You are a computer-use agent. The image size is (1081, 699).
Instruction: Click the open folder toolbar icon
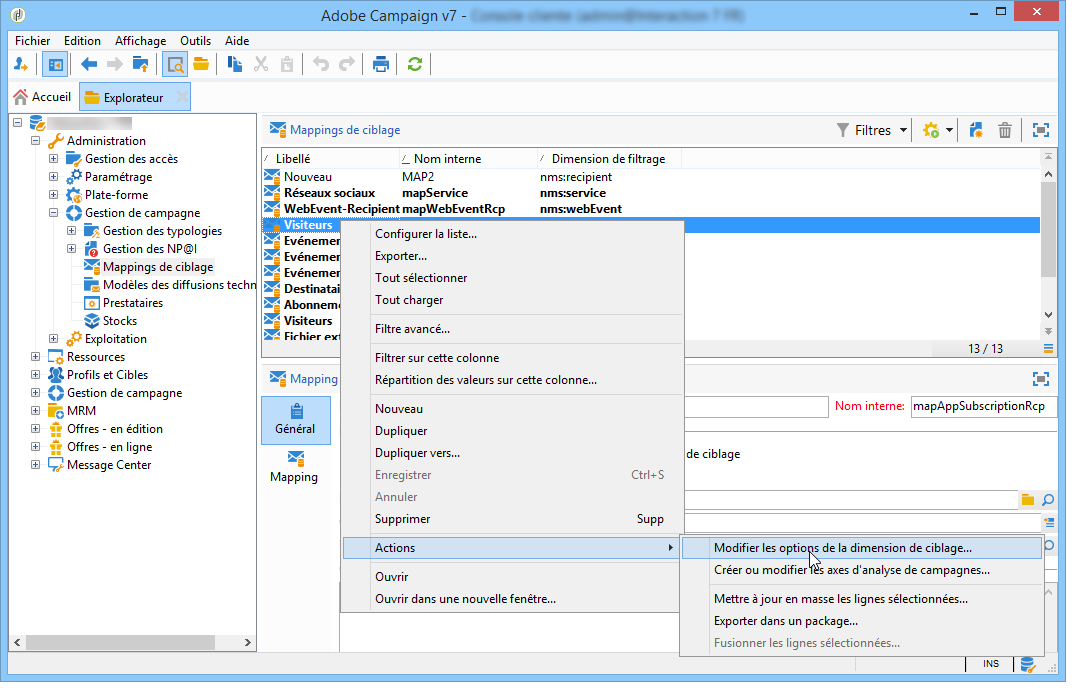(x=201, y=65)
